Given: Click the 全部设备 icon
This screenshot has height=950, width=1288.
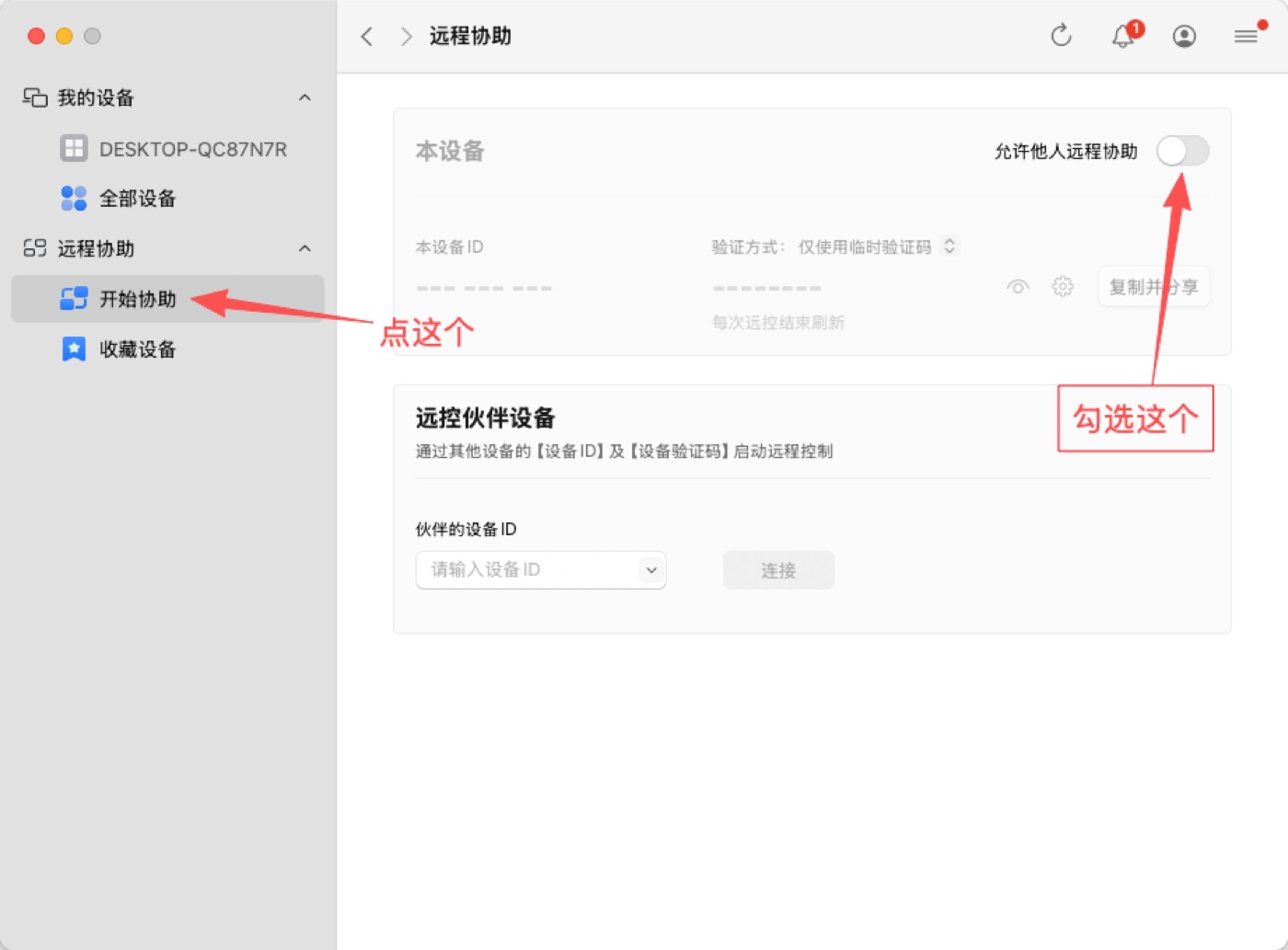Looking at the screenshot, I should coord(74,198).
